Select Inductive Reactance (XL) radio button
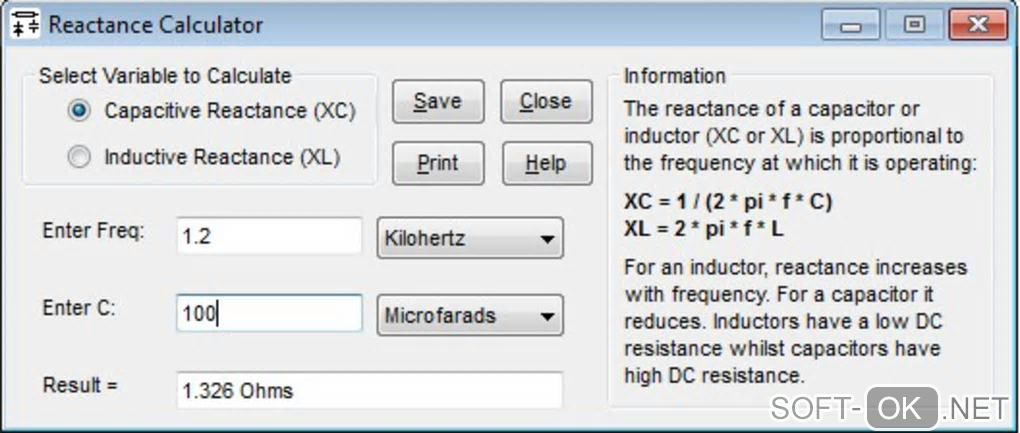Screen dimensions: 1020x433 pos(81,157)
